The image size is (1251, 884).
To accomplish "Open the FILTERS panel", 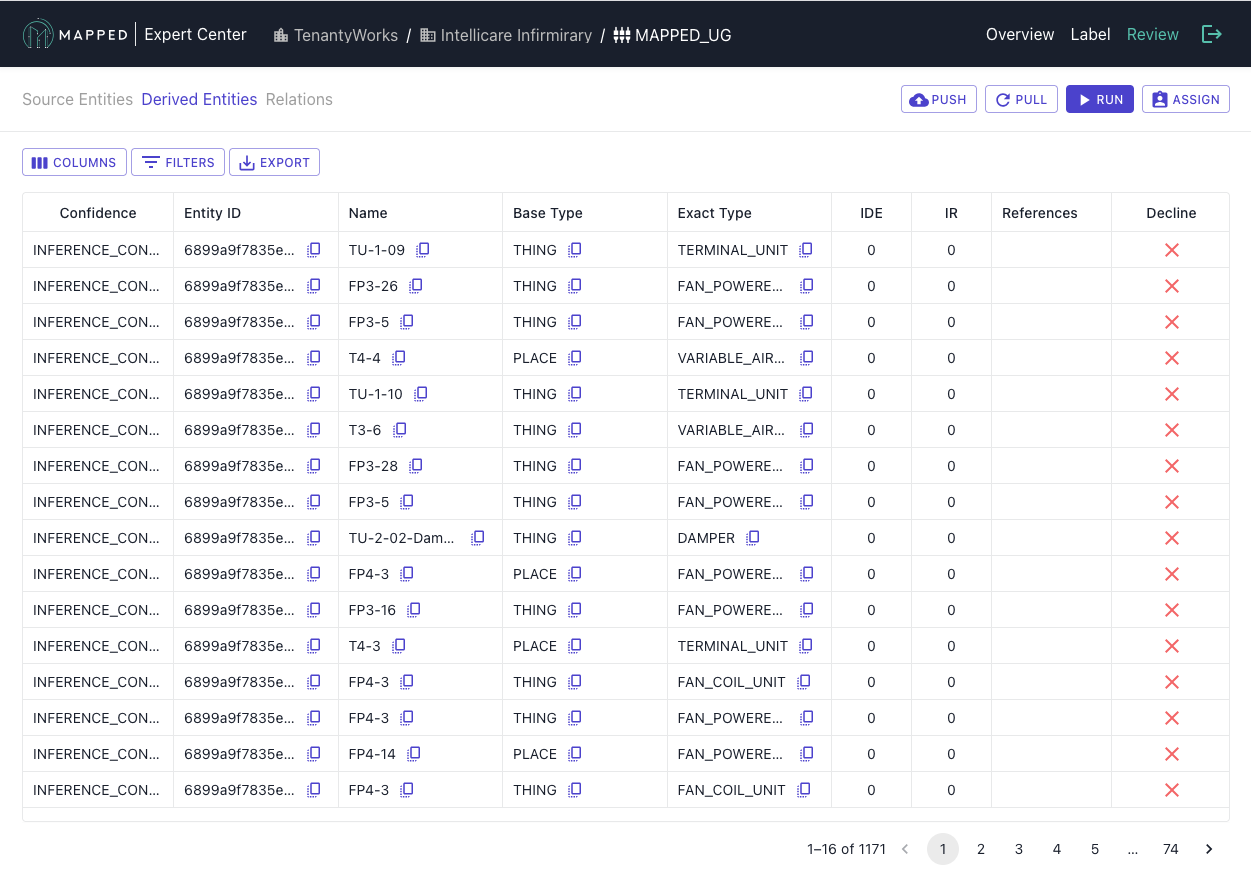I will pos(178,162).
